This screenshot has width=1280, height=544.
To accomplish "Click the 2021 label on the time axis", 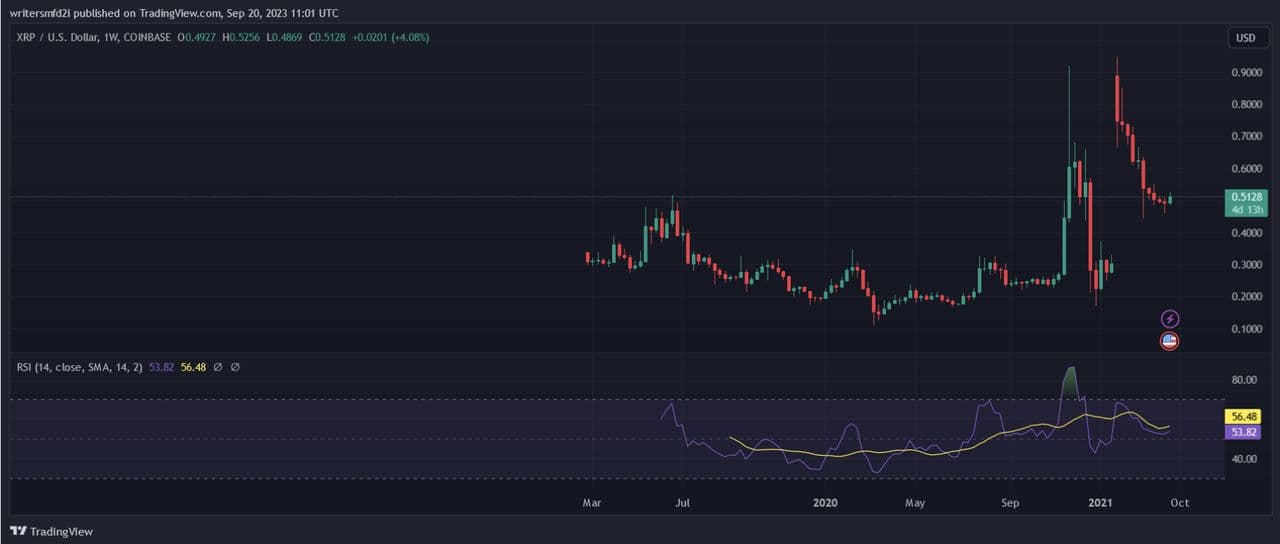I will [x=1101, y=503].
